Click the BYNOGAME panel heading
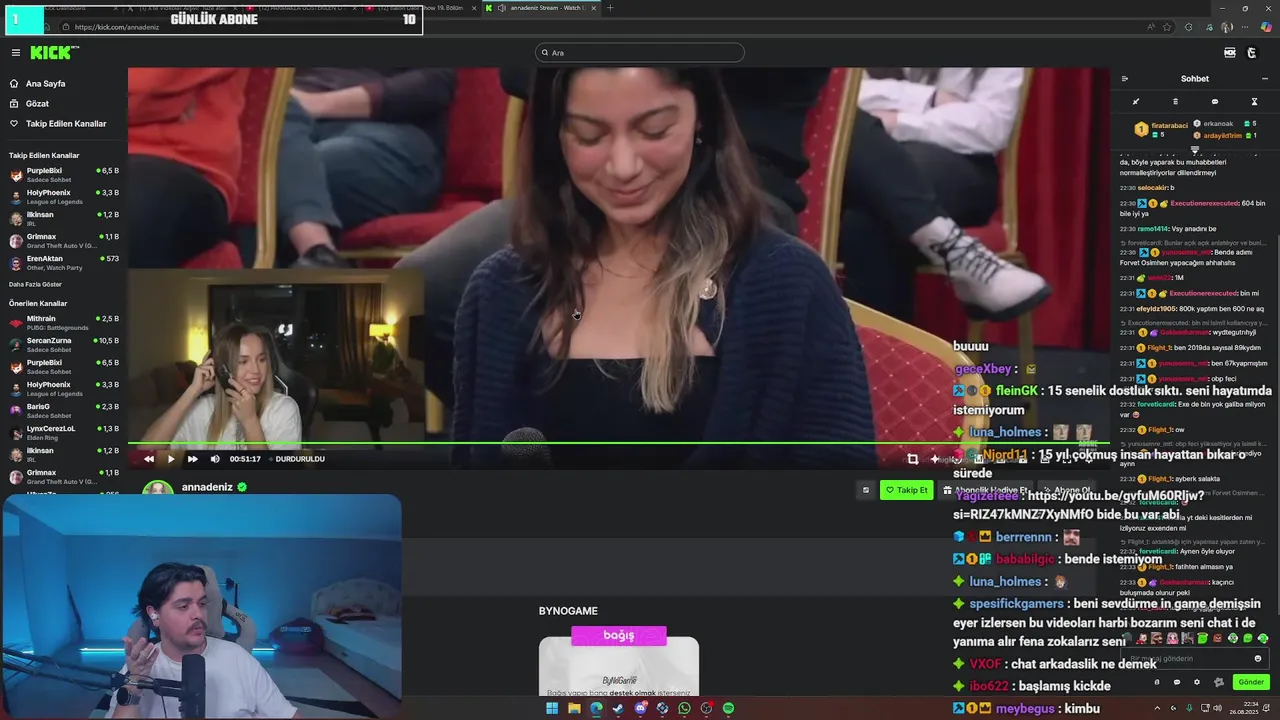 click(x=568, y=611)
